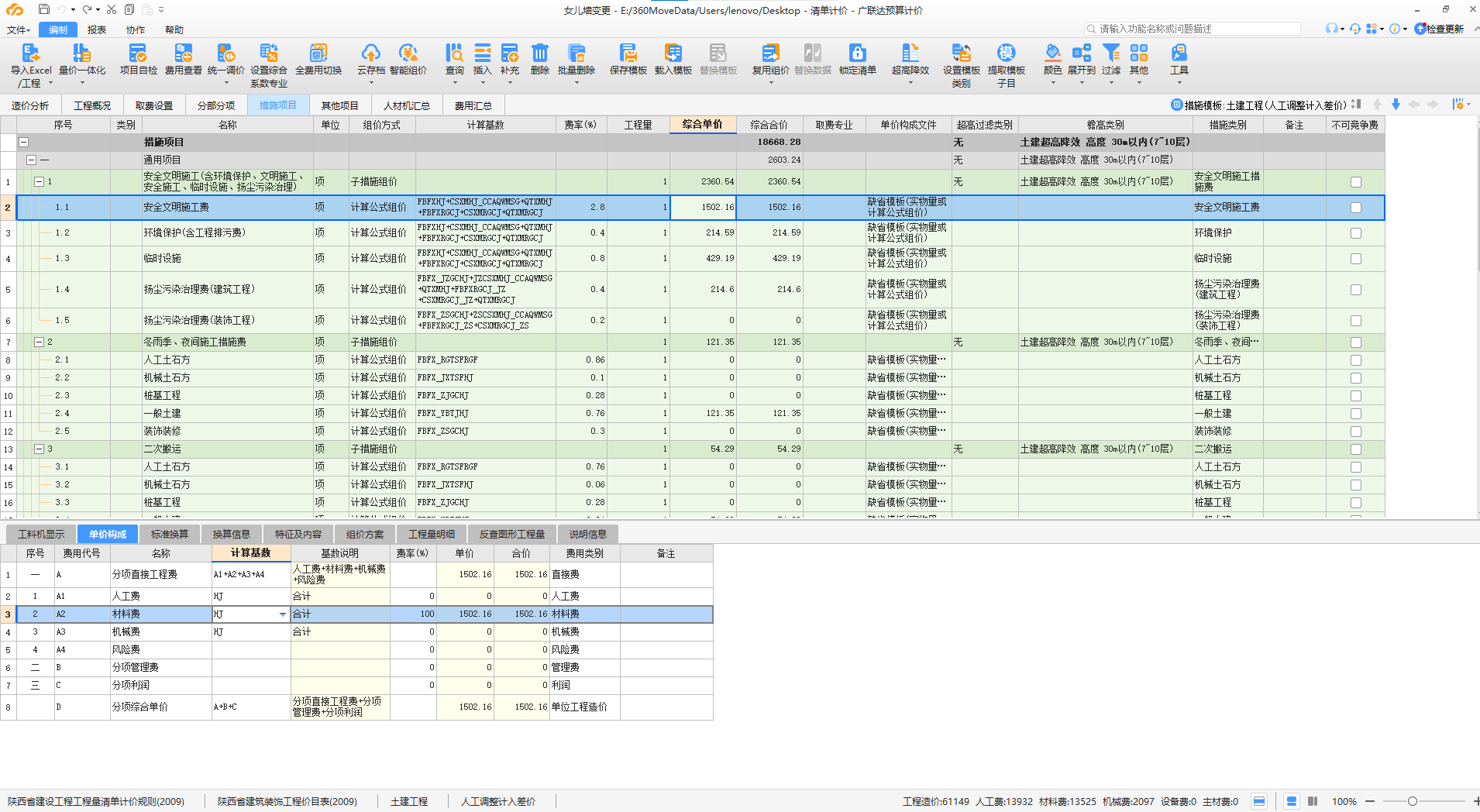This screenshot has height=812, width=1480.
Task: Switch to 费用汇总 tab
Action: click(x=473, y=105)
